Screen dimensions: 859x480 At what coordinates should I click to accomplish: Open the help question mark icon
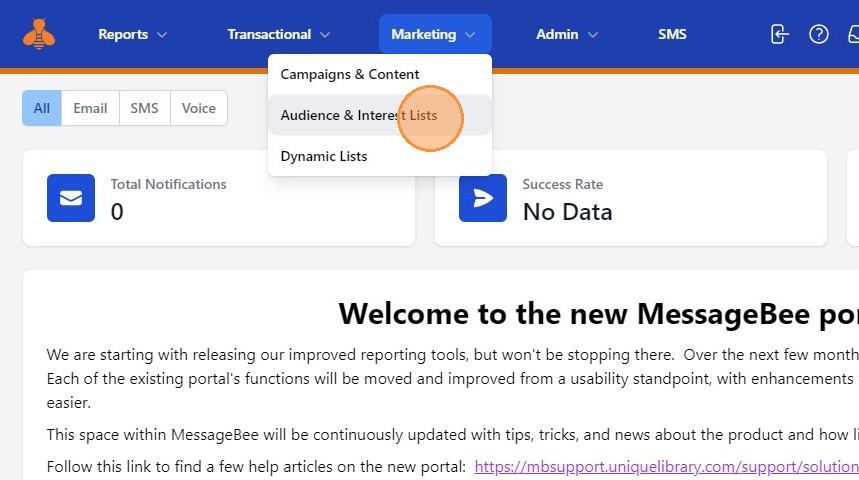tap(818, 34)
